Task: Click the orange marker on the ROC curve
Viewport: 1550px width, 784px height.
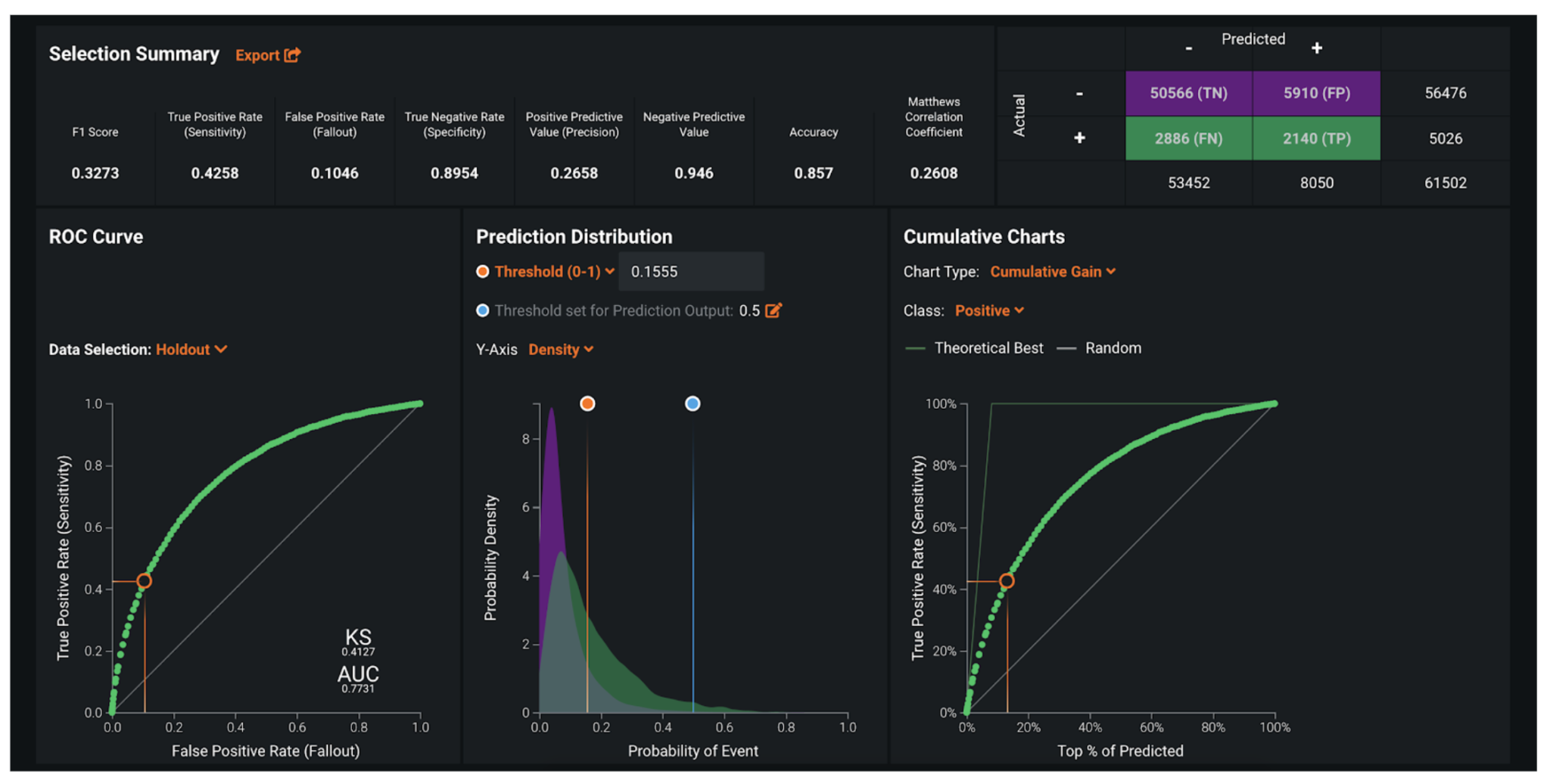Action: [144, 581]
